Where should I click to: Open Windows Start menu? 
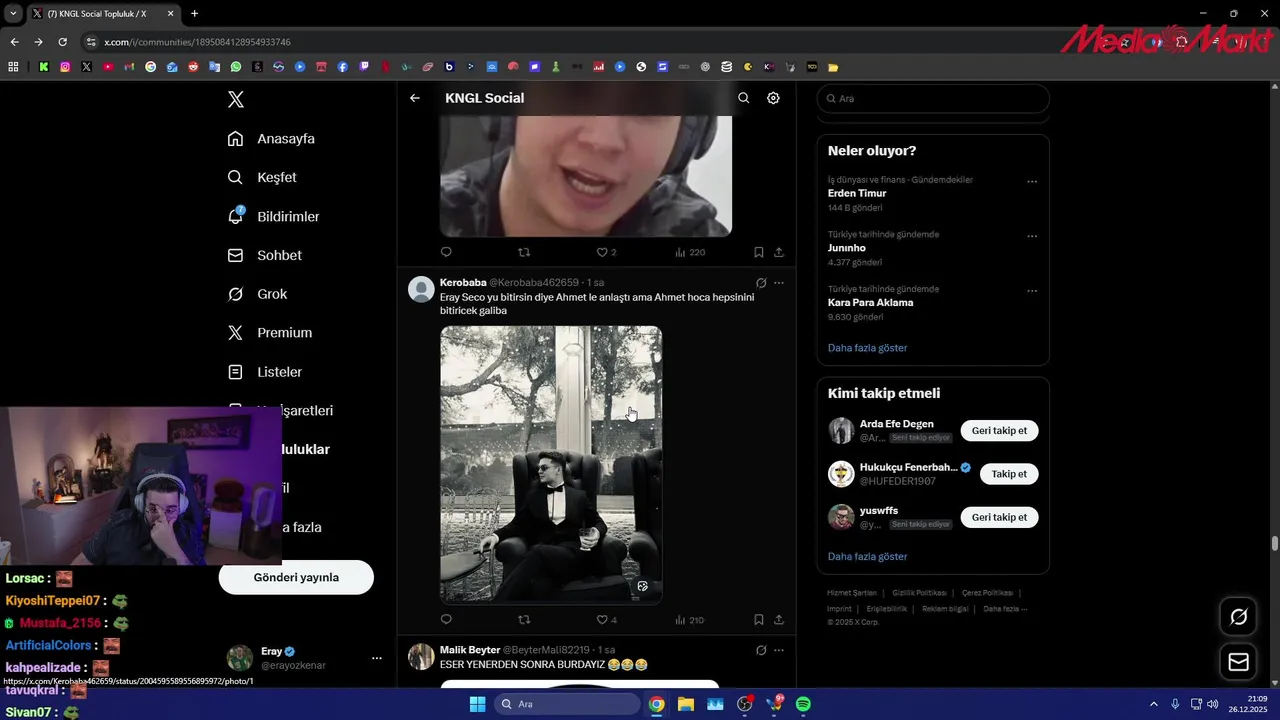pyautogui.click(x=477, y=704)
